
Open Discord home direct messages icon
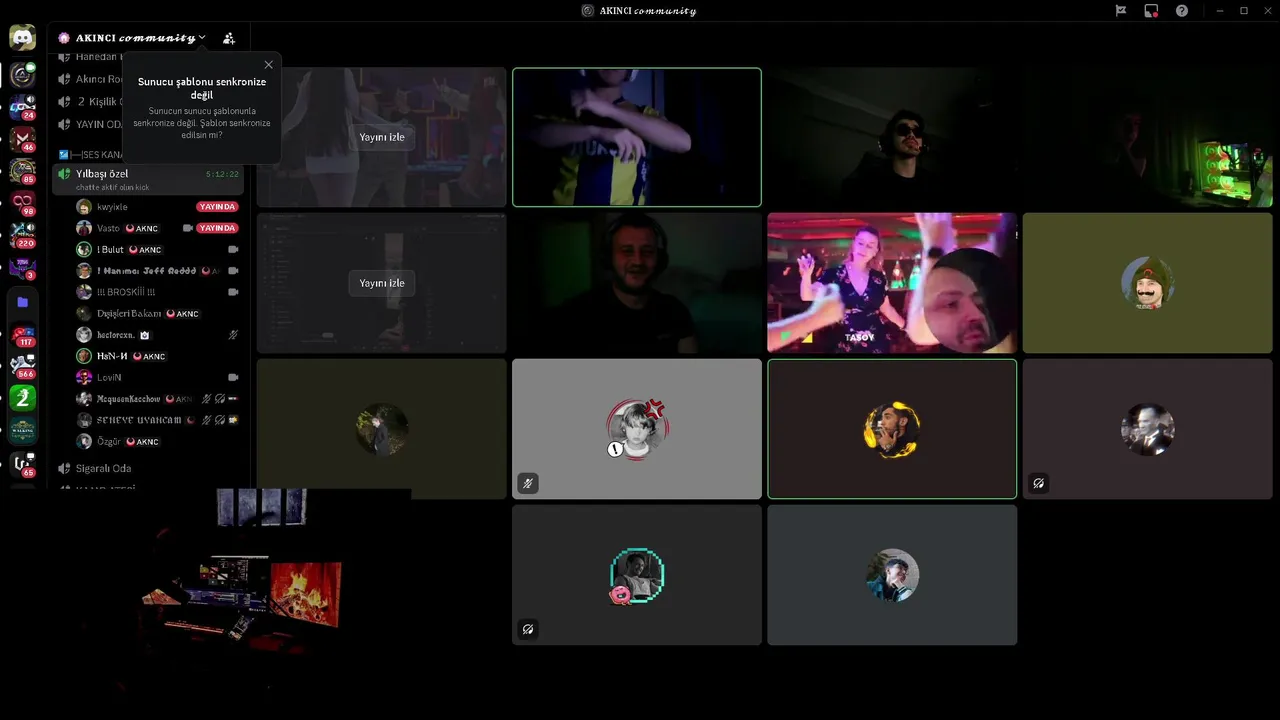coord(22,38)
